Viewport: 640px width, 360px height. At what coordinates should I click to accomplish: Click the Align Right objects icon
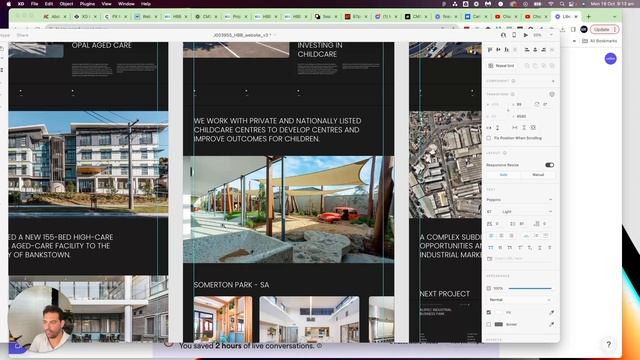click(x=543, y=50)
